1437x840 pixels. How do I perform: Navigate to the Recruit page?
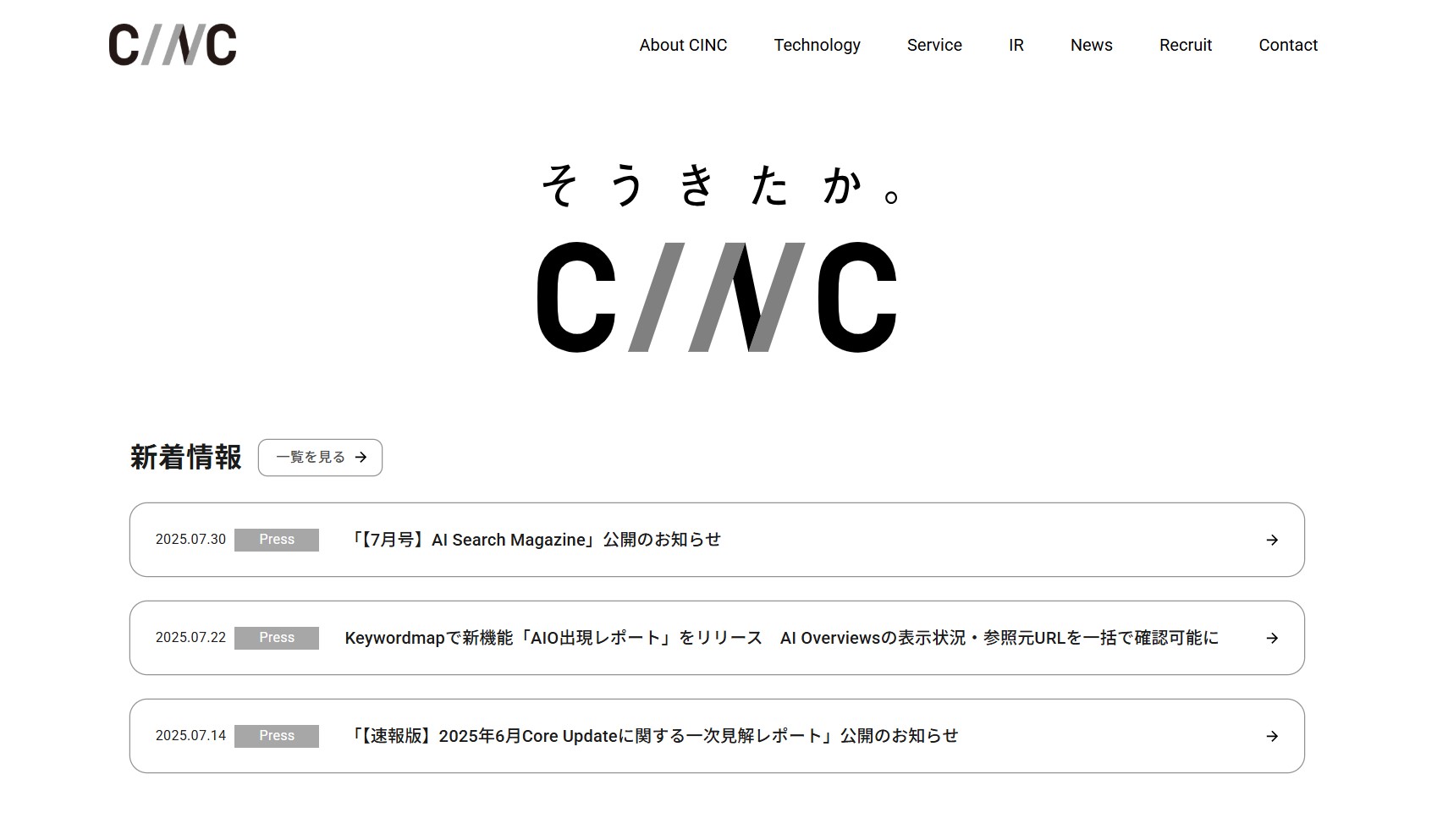click(1185, 45)
